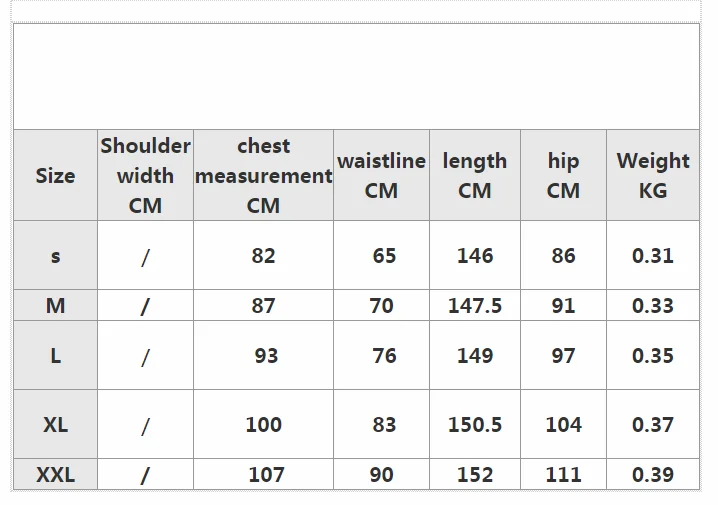This screenshot has height=505, width=718.
Task: Select length value 150.5 in XL row
Action: tap(475, 424)
